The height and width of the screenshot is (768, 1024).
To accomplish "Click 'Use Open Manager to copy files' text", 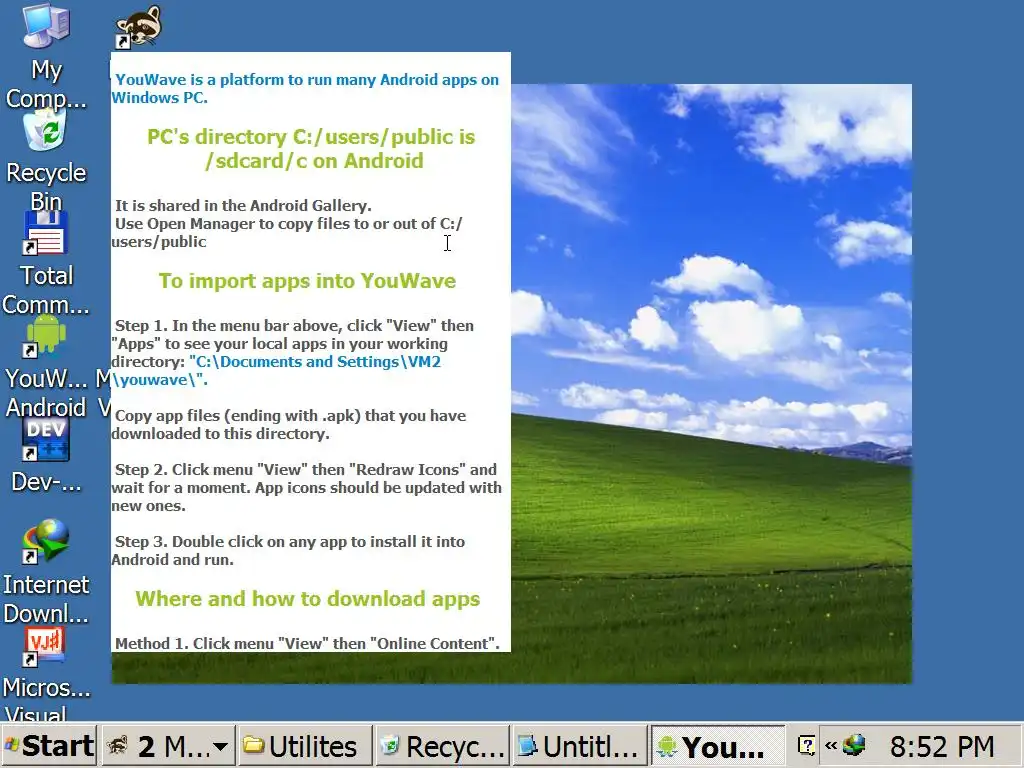I will [287, 232].
